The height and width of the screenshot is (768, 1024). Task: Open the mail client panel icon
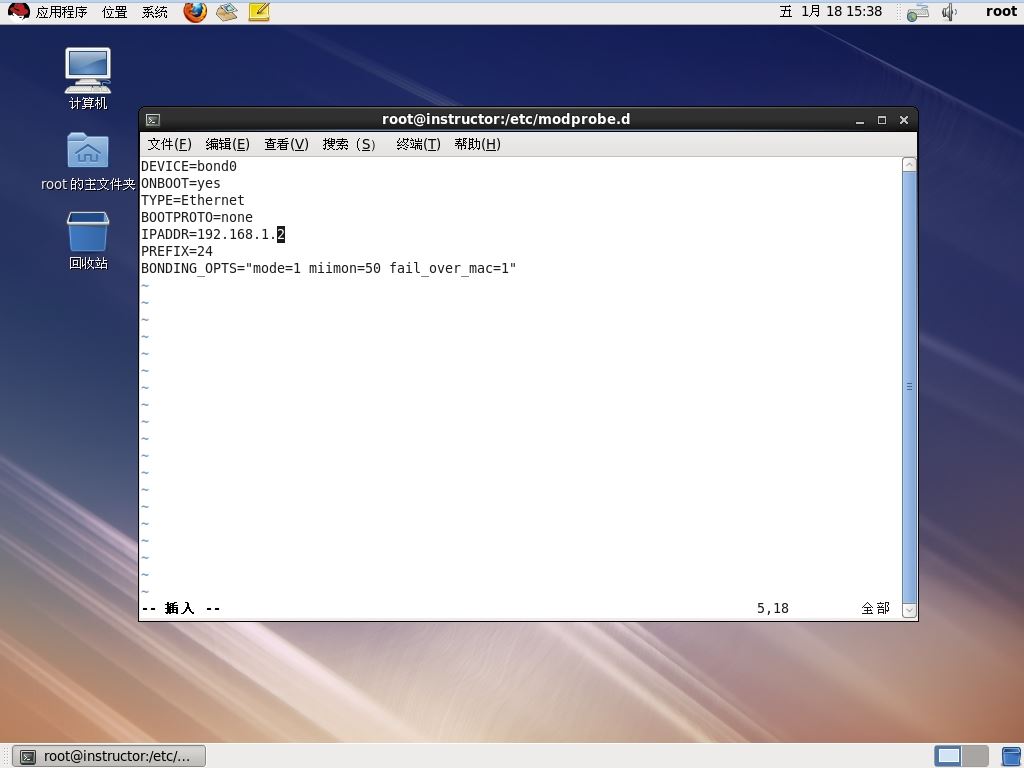point(227,12)
